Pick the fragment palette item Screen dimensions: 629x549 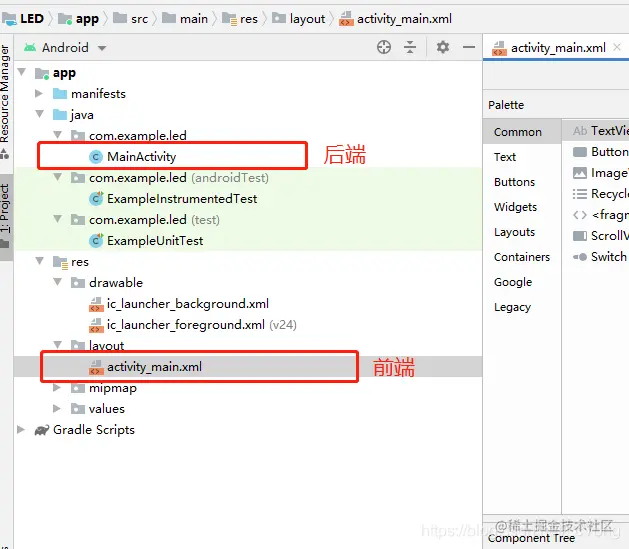click(x=601, y=215)
